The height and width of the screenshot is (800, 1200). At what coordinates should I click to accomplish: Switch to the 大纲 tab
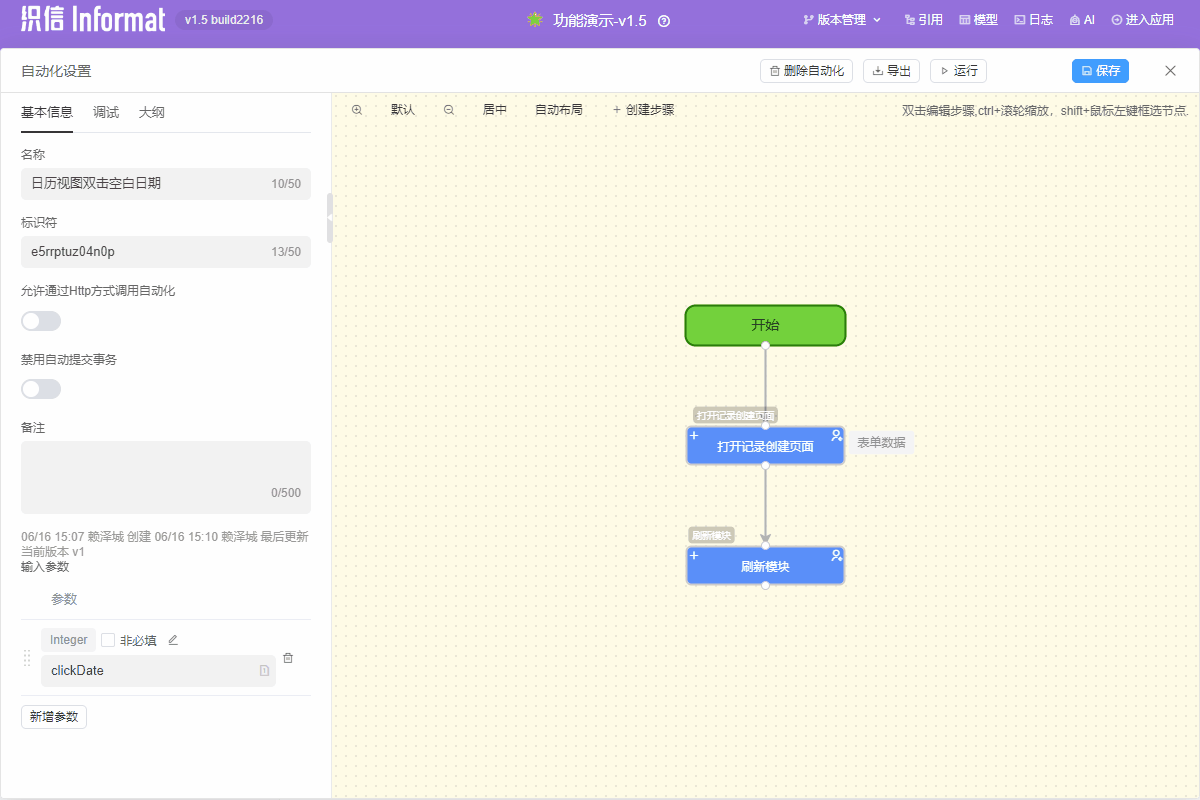tap(152, 113)
